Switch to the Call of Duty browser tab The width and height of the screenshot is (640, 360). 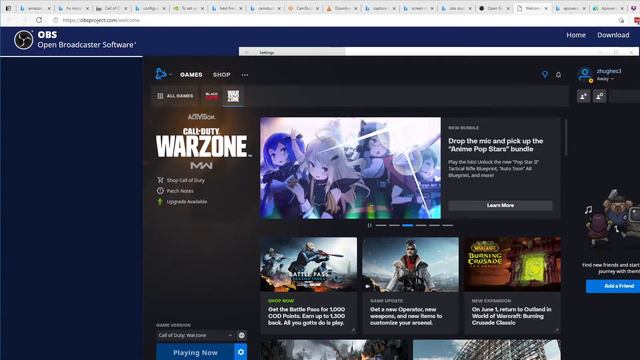click(x=111, y=8)
